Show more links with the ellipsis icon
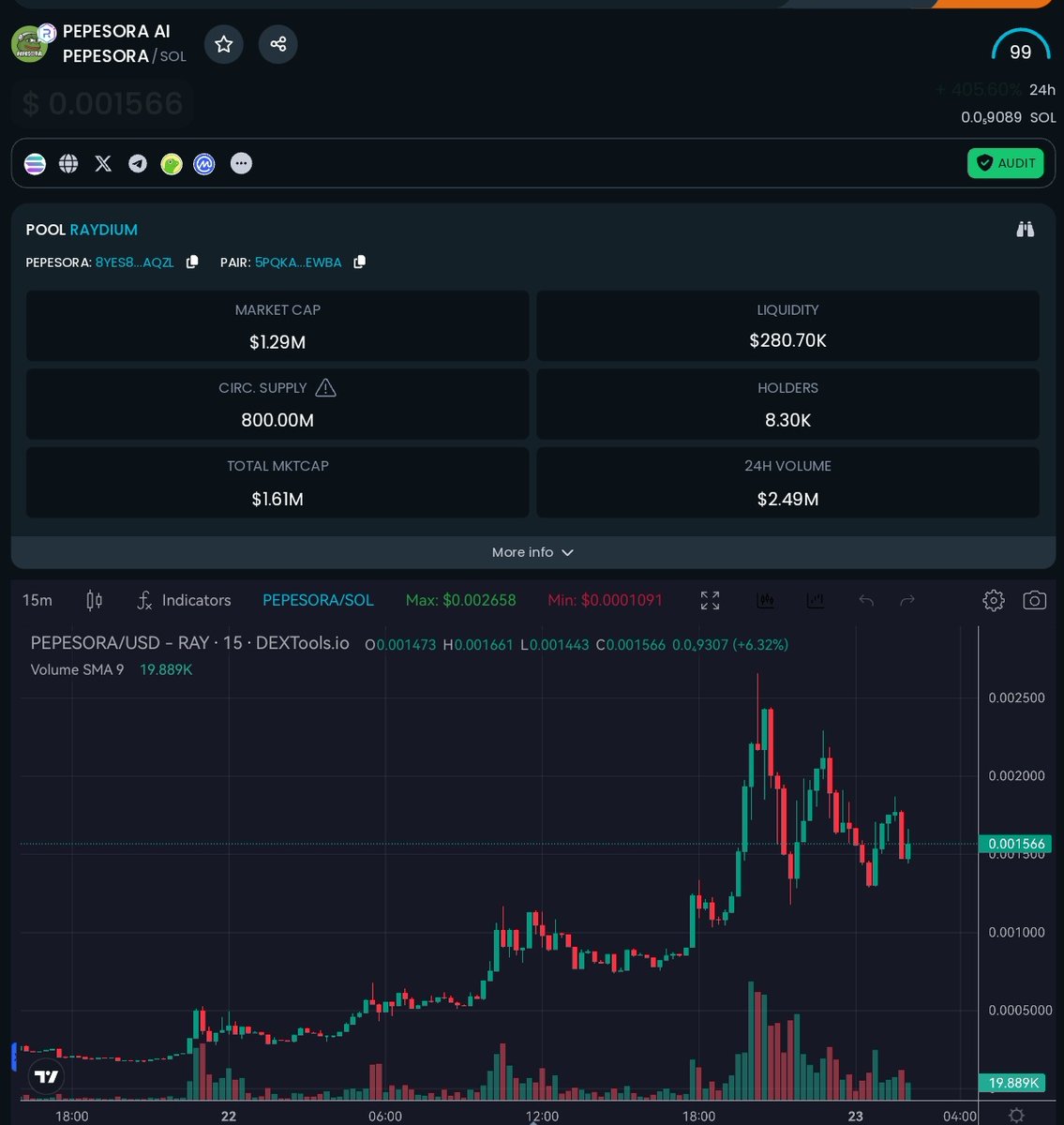 click(241, 163)
